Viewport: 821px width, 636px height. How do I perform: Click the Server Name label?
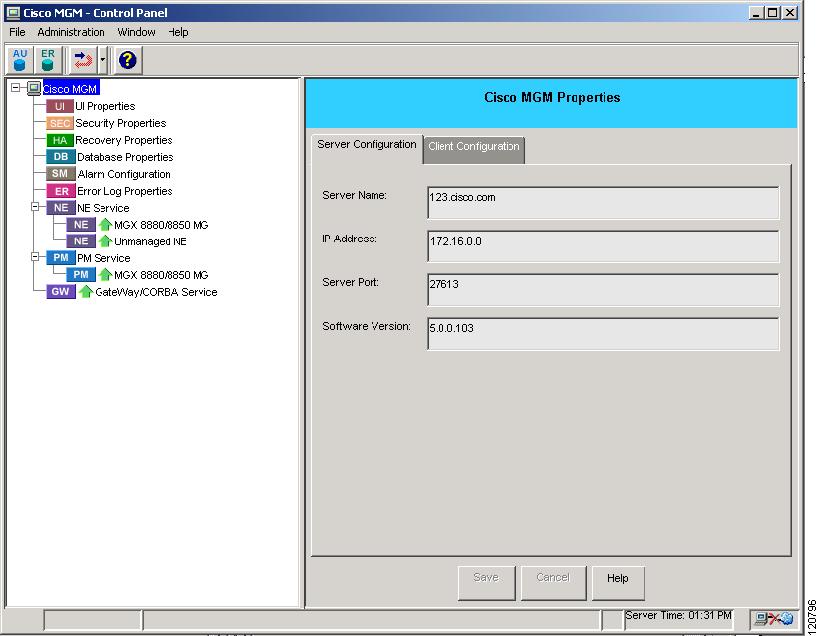pos(354,195)
